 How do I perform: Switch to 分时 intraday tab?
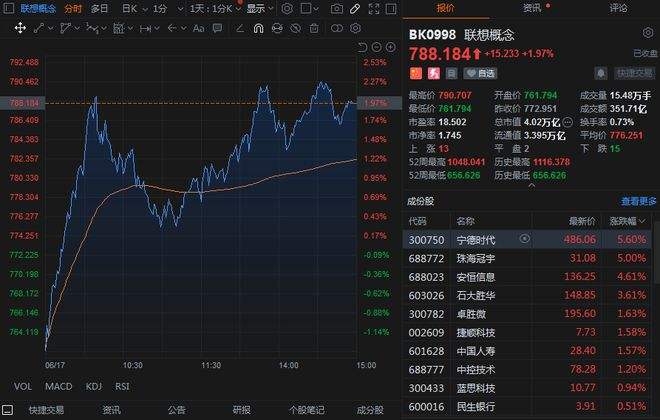click(73, 8)
